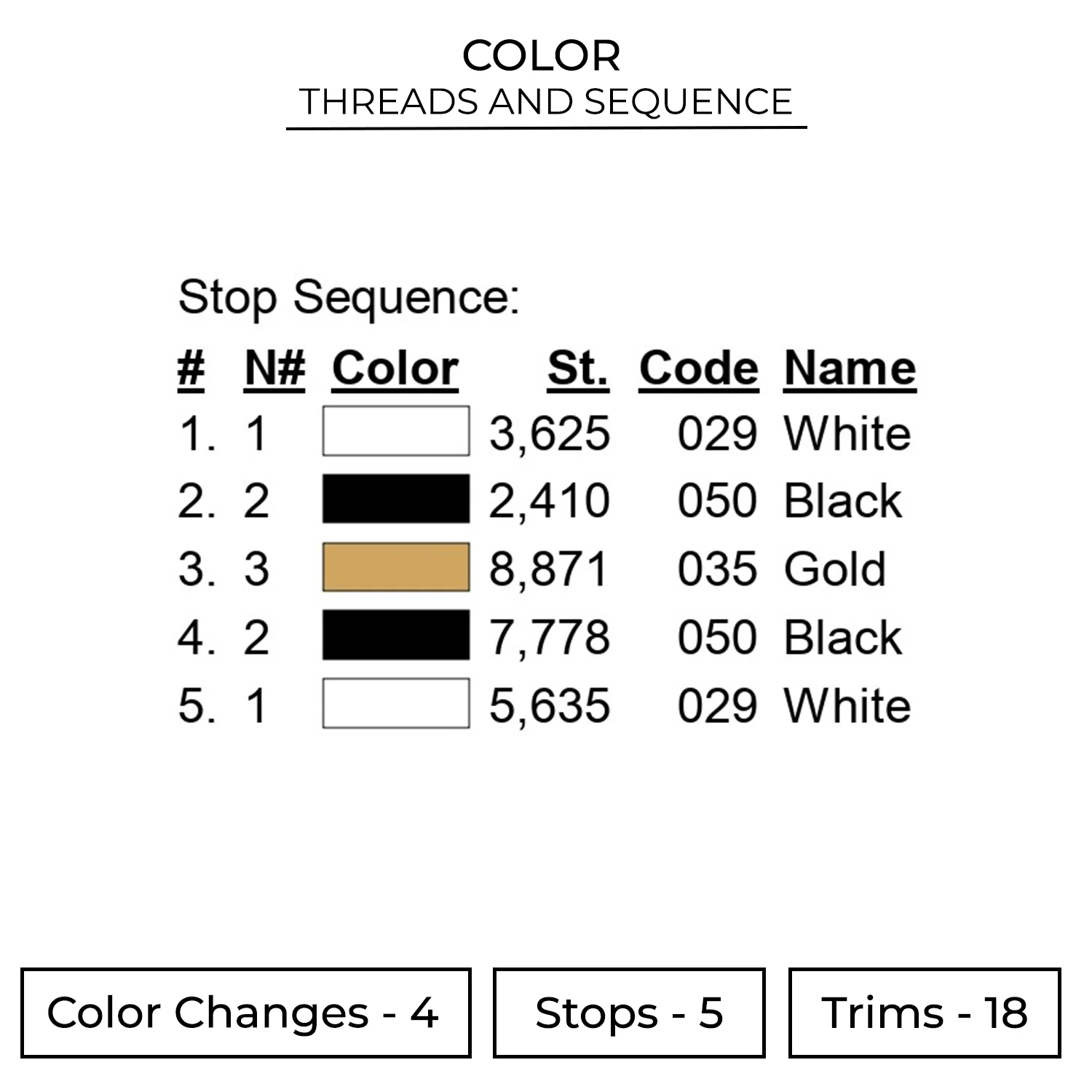The image size is (1092, 1092).
Task: Select the Code column header
Action: coord(699,368)
